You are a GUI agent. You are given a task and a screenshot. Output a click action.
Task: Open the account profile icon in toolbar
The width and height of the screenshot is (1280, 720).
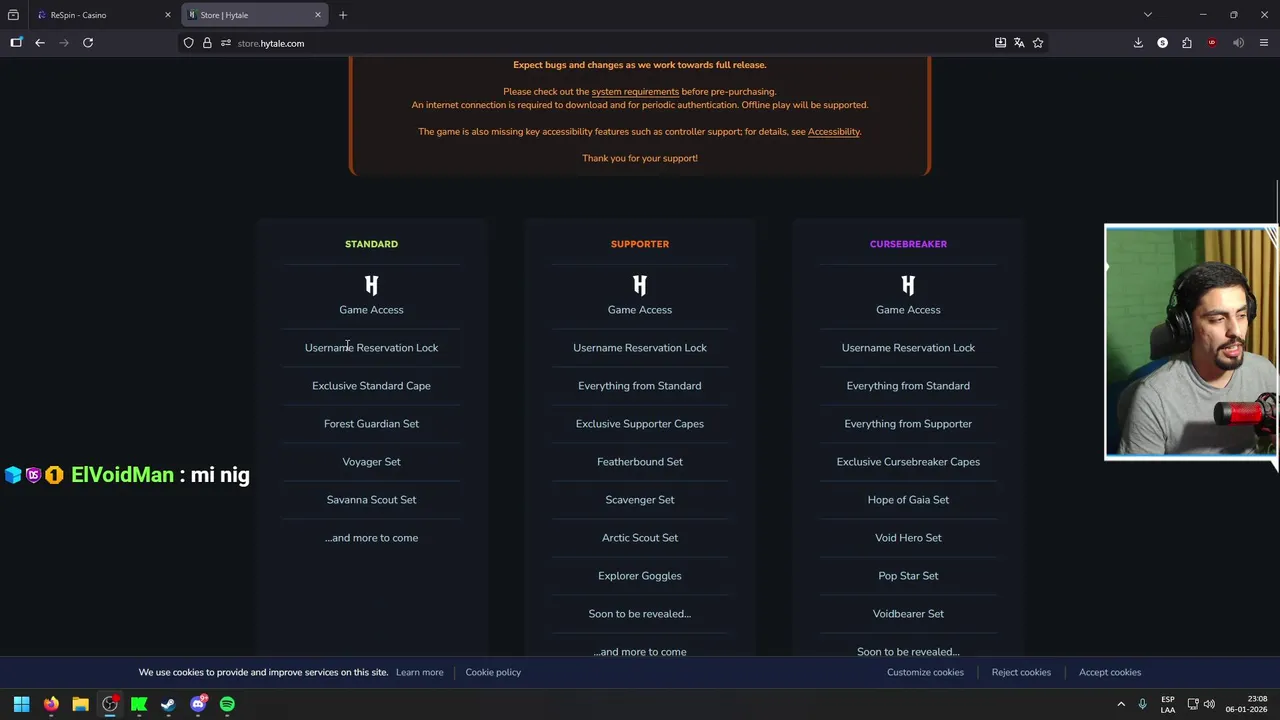click(1162, 43)
